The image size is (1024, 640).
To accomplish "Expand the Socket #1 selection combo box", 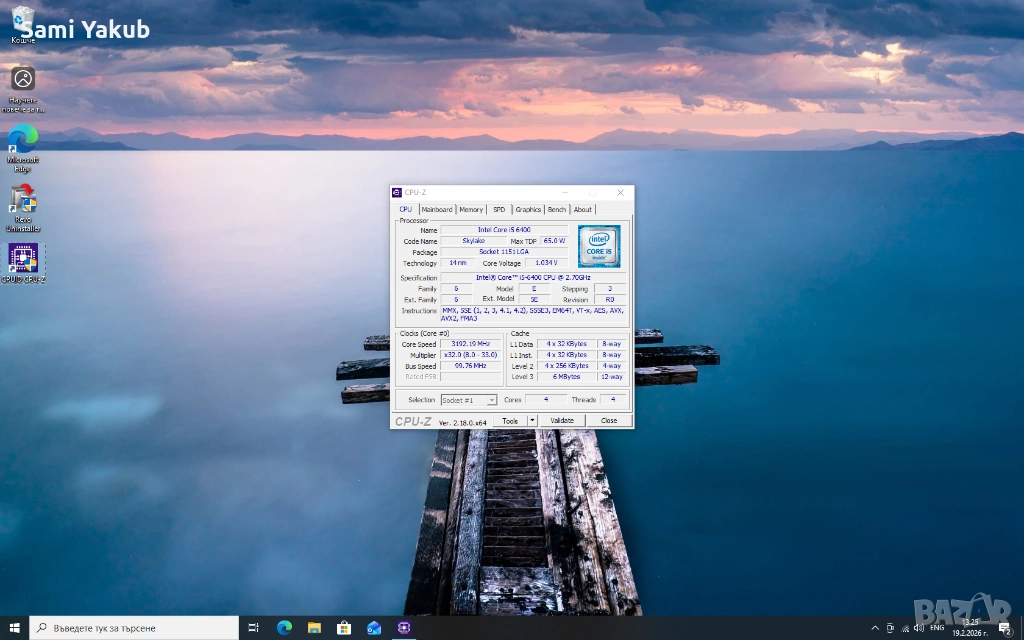I will tap(469, 400).
